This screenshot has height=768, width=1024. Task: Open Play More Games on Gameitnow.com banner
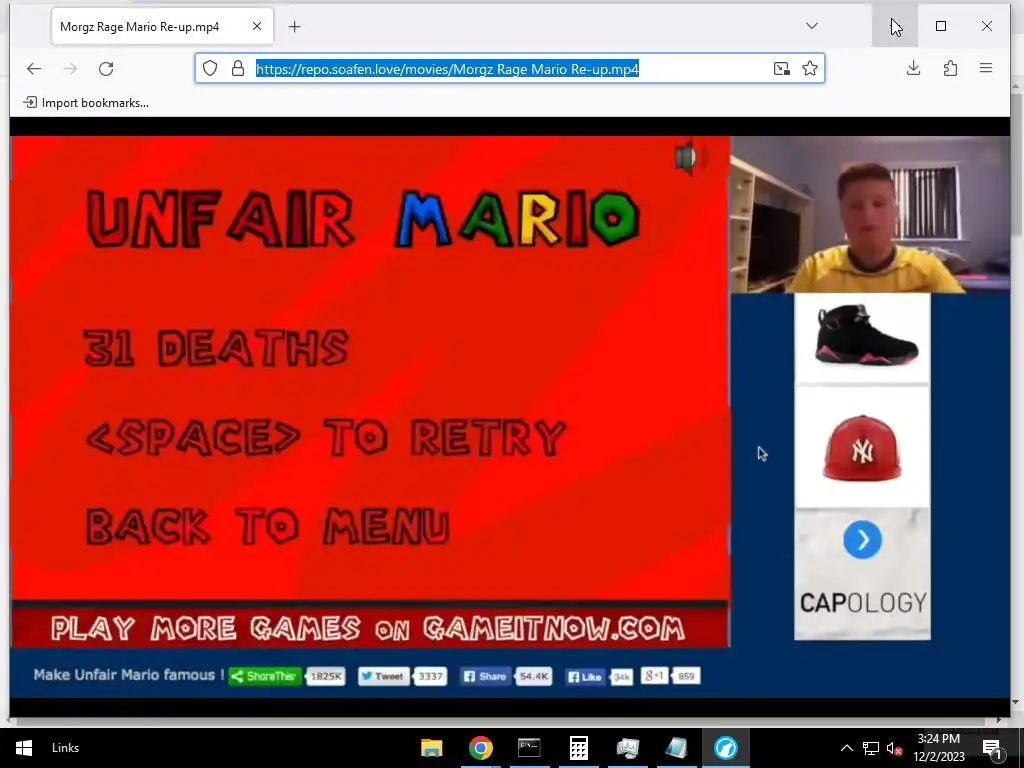[369, 628]
